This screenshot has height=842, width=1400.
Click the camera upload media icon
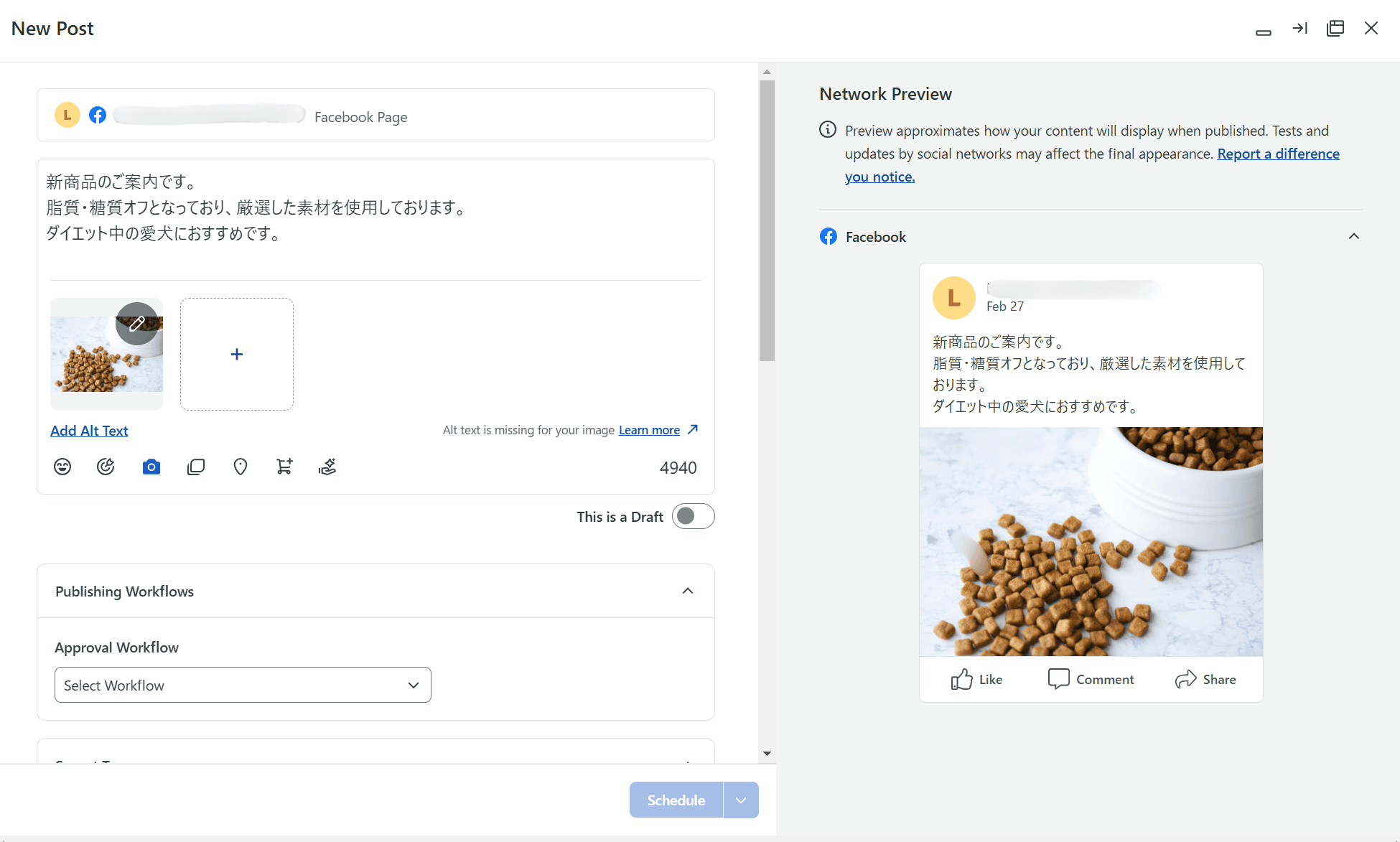click(151, 467)
